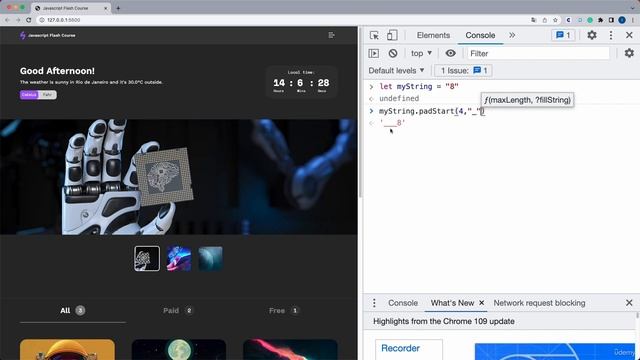Select the blue third gallery thumbnail

click(211, 258)
